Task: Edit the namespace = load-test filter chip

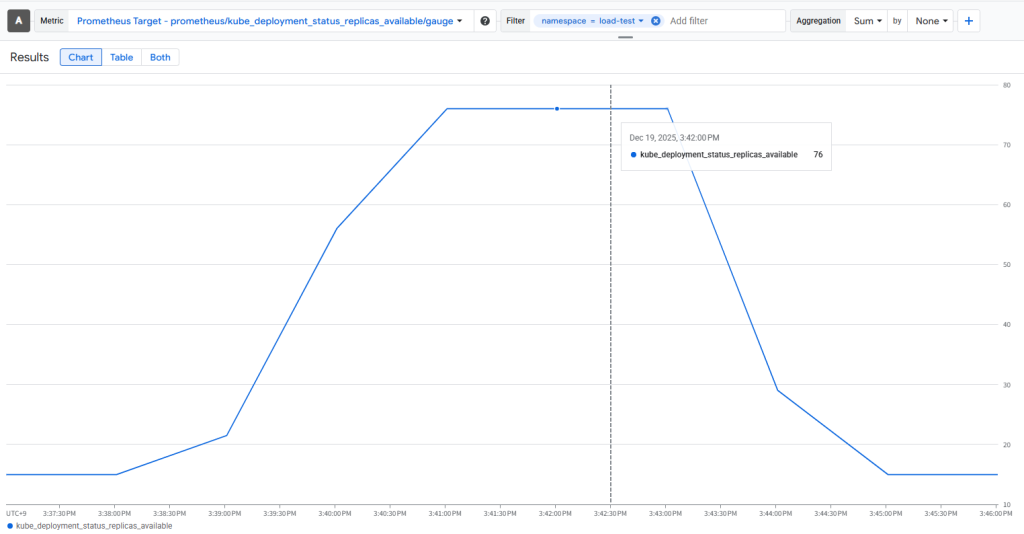Action: pyautogui.click(x=590, y=21)
